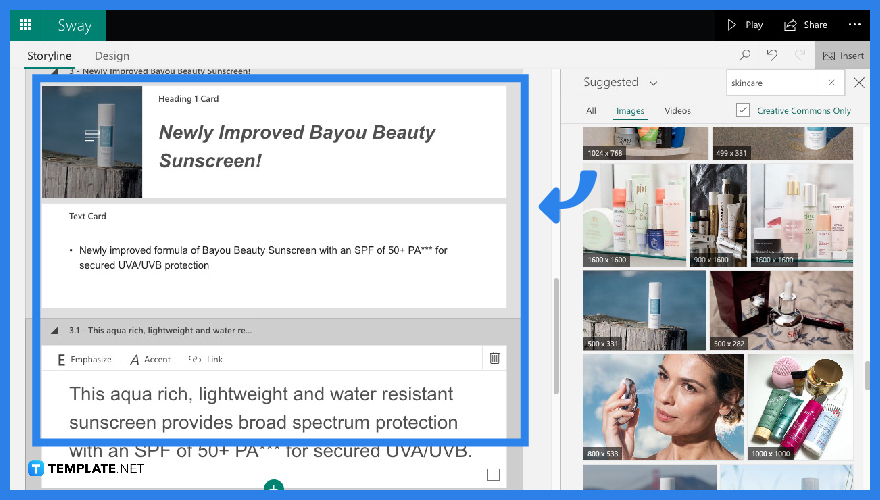Click the Heading 1 Card label
This screenshot has height=500, width=880.
coord(189,99)
